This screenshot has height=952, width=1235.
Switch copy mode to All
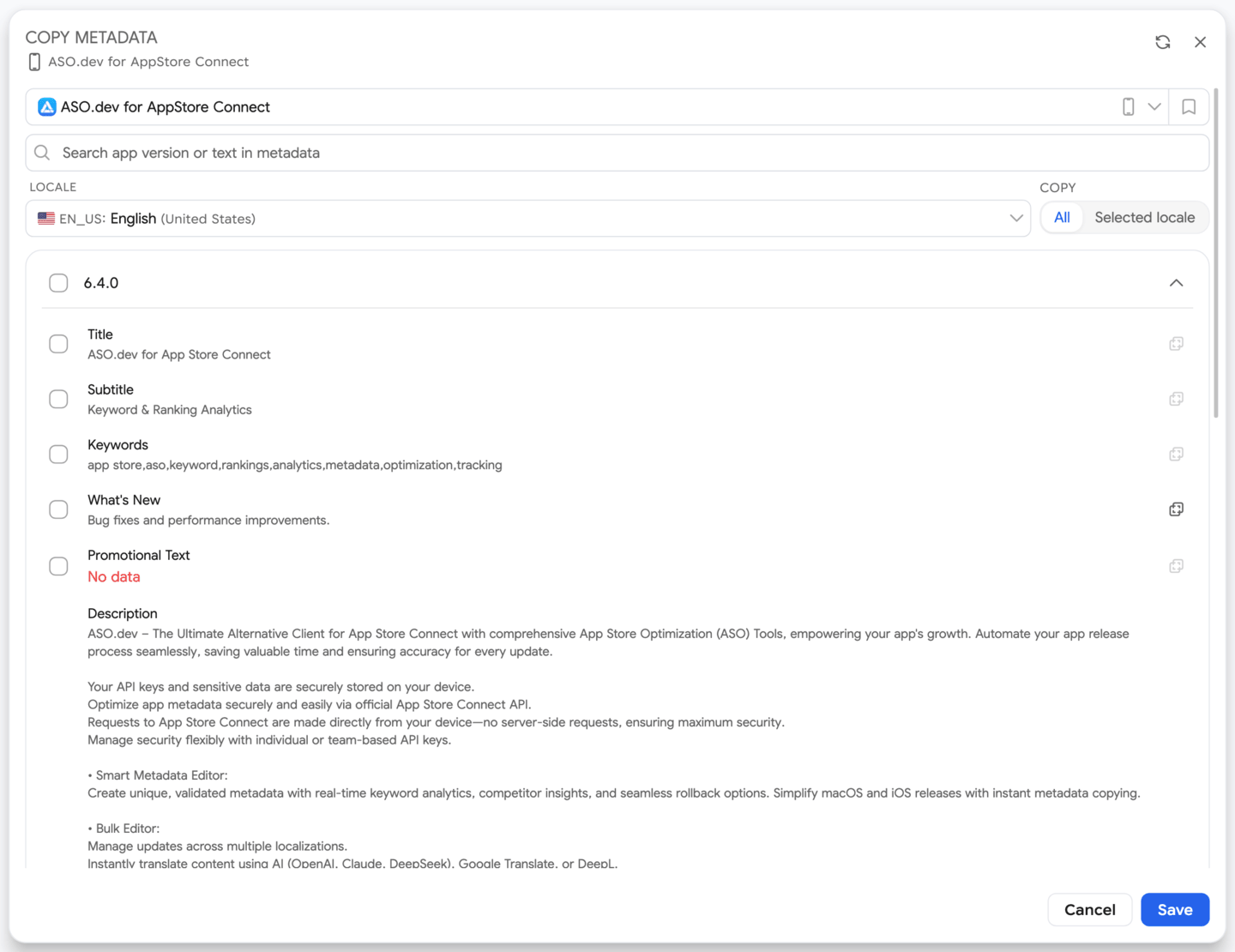(1062, 218)
